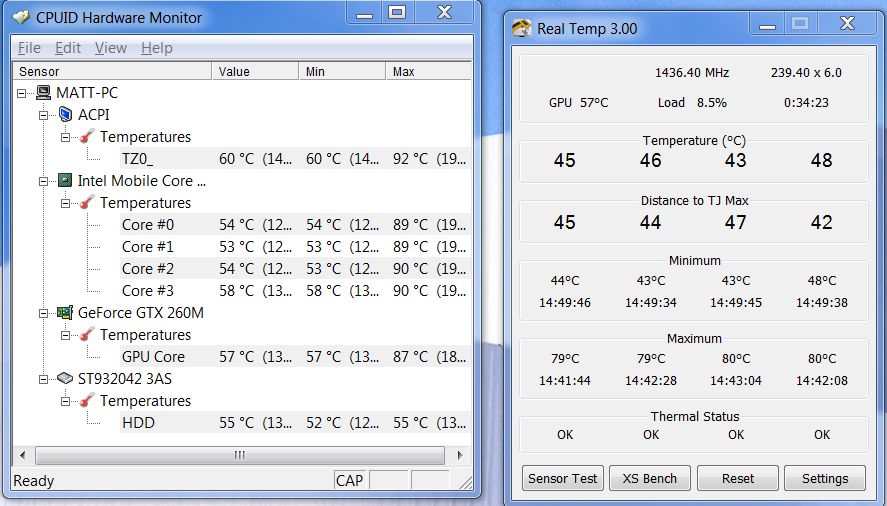Collapse the ST932042 3AS node
Screen dimensions: 887x506
point(44,379)
